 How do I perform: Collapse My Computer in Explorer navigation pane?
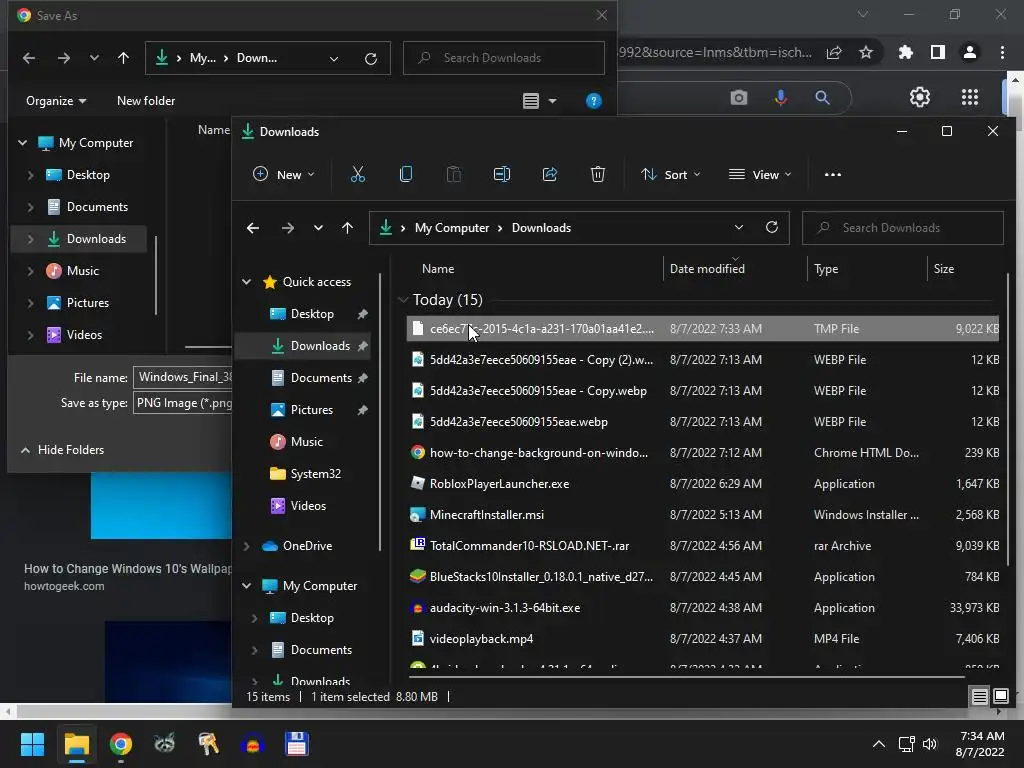(246, 586)
